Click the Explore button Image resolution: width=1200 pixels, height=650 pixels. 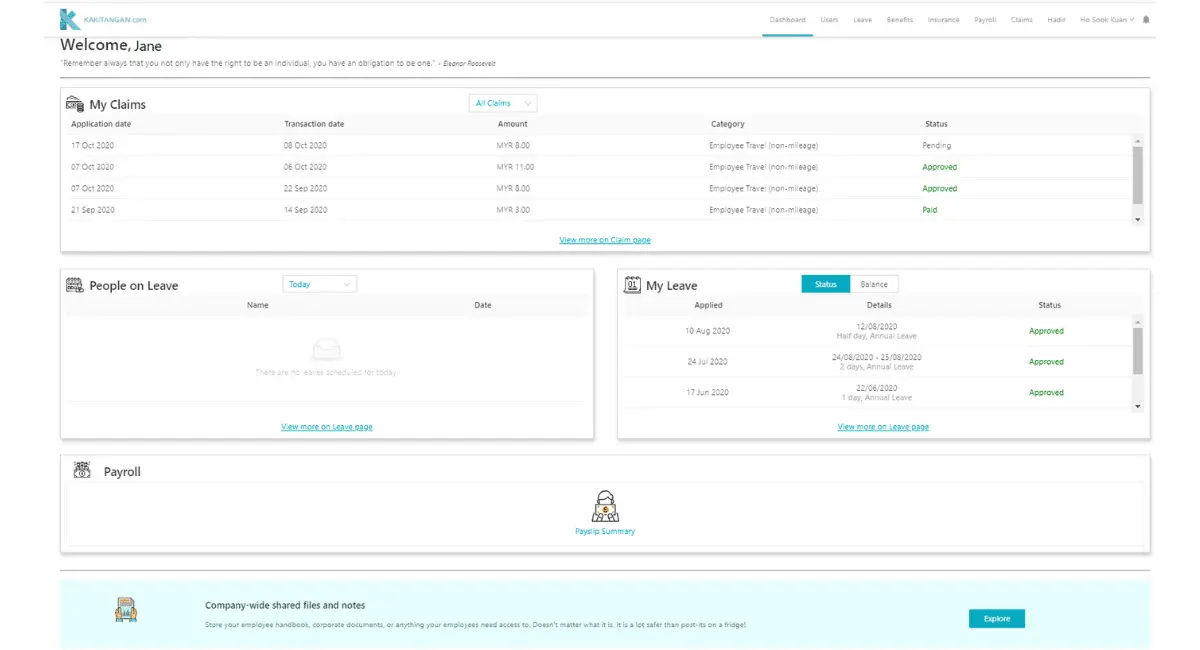(x=996, y=619)
